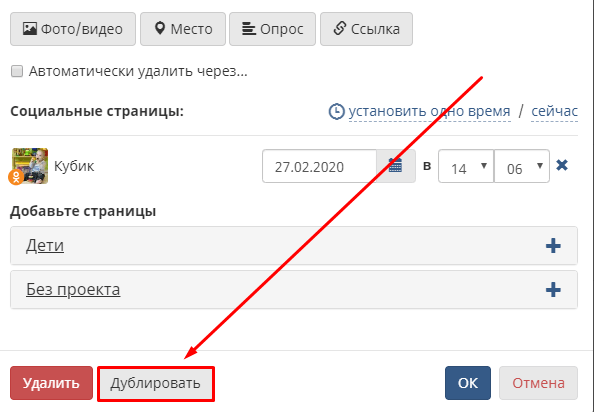Open the calendar date picker icon
Image resolution: width=594 pixels, height=412 pixels.
pyautogui.click(x=395, y=166)
